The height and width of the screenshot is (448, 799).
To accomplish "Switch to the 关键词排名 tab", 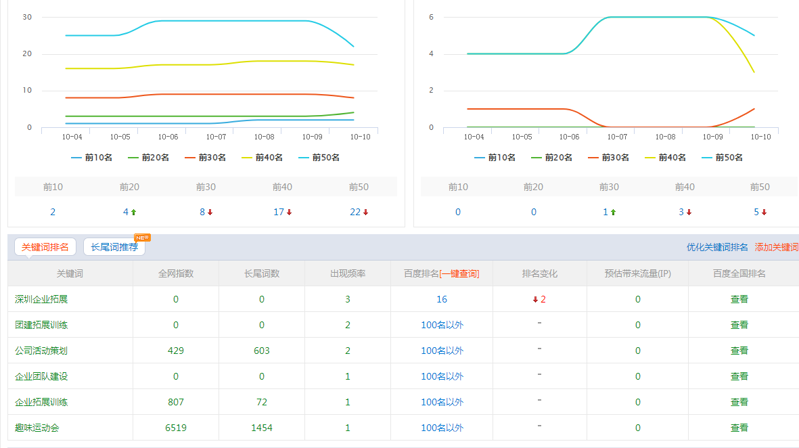I will 45,247.
